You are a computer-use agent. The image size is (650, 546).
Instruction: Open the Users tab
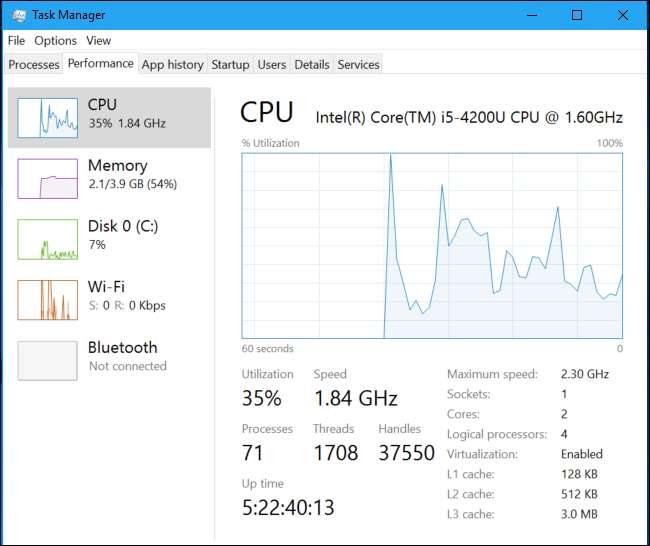coord(272,65)
